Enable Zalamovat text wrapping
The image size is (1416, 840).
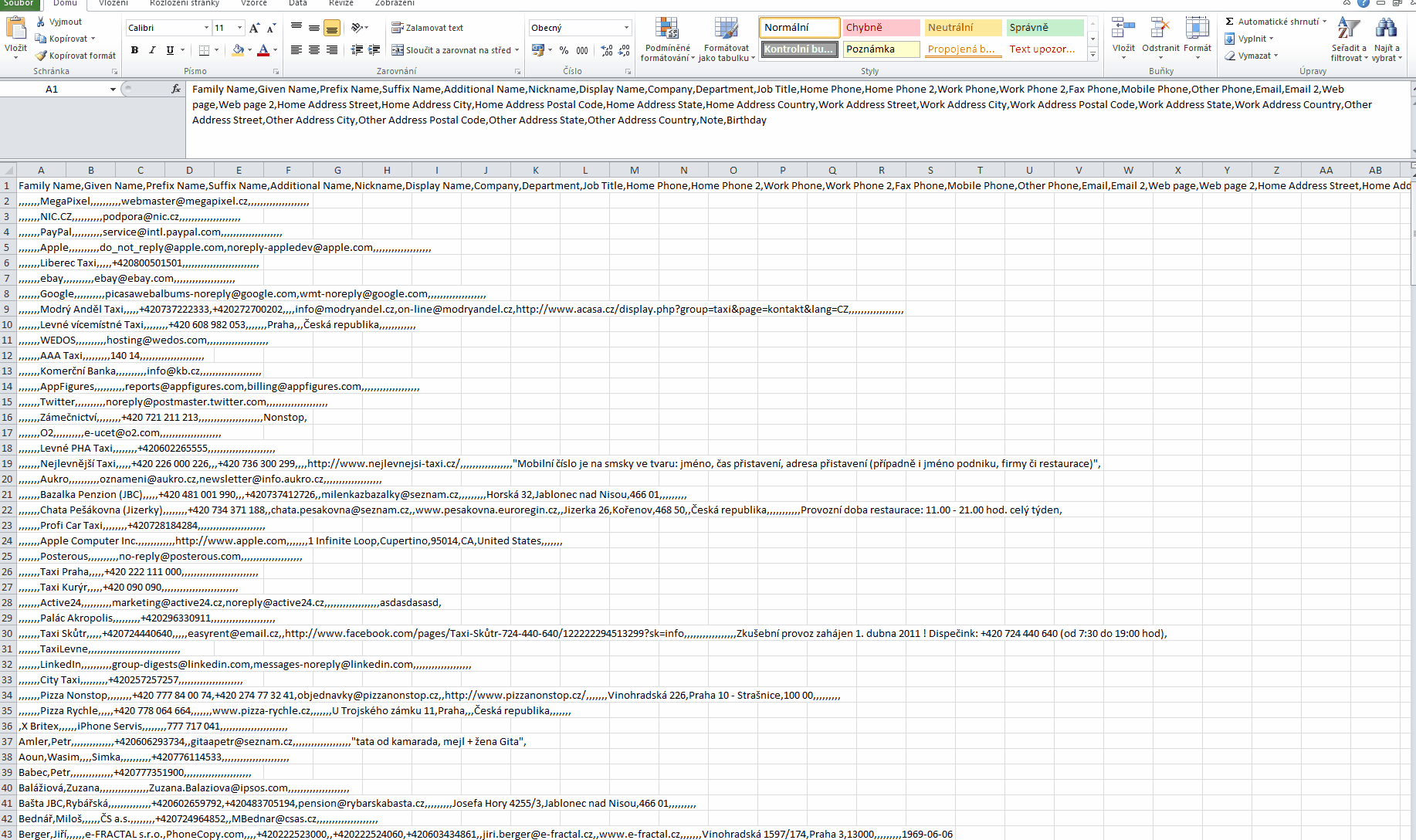pos(427,28)
